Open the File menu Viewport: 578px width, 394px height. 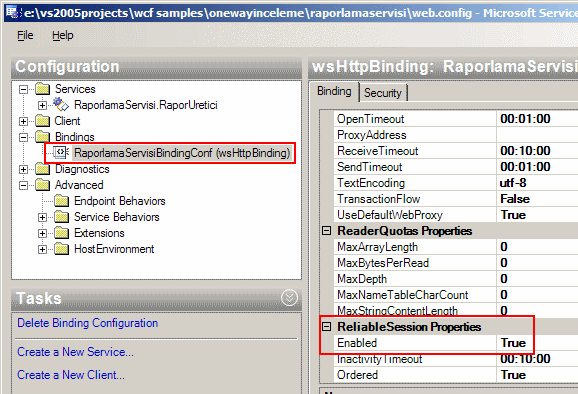point(25,35)
